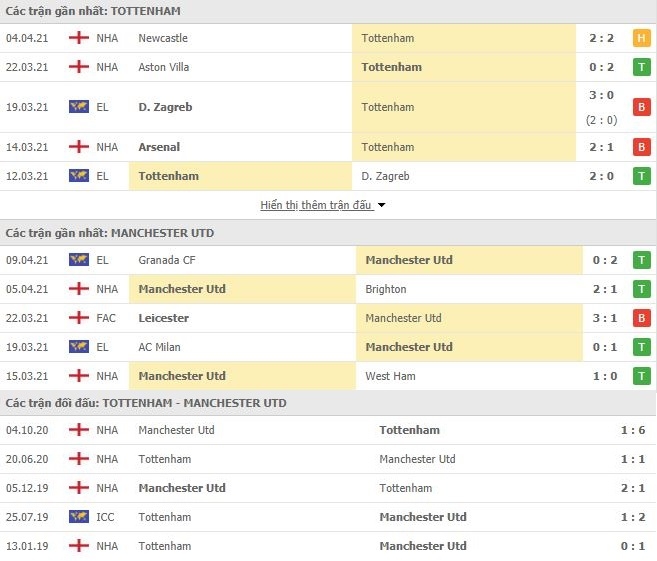
Task: Click ICC flag icon on 25.07.19 row
Action: pyautogui.click(x=79, y=517)
